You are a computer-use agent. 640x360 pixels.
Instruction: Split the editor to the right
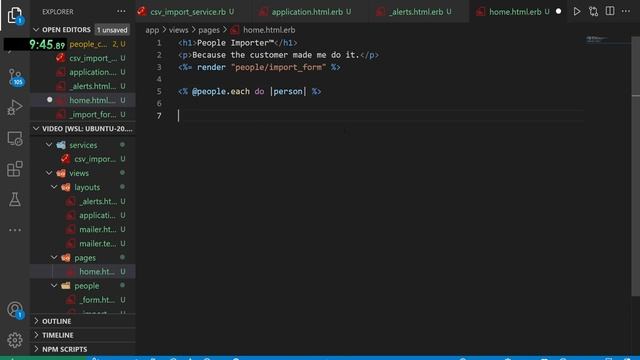[x=610, y=11]
